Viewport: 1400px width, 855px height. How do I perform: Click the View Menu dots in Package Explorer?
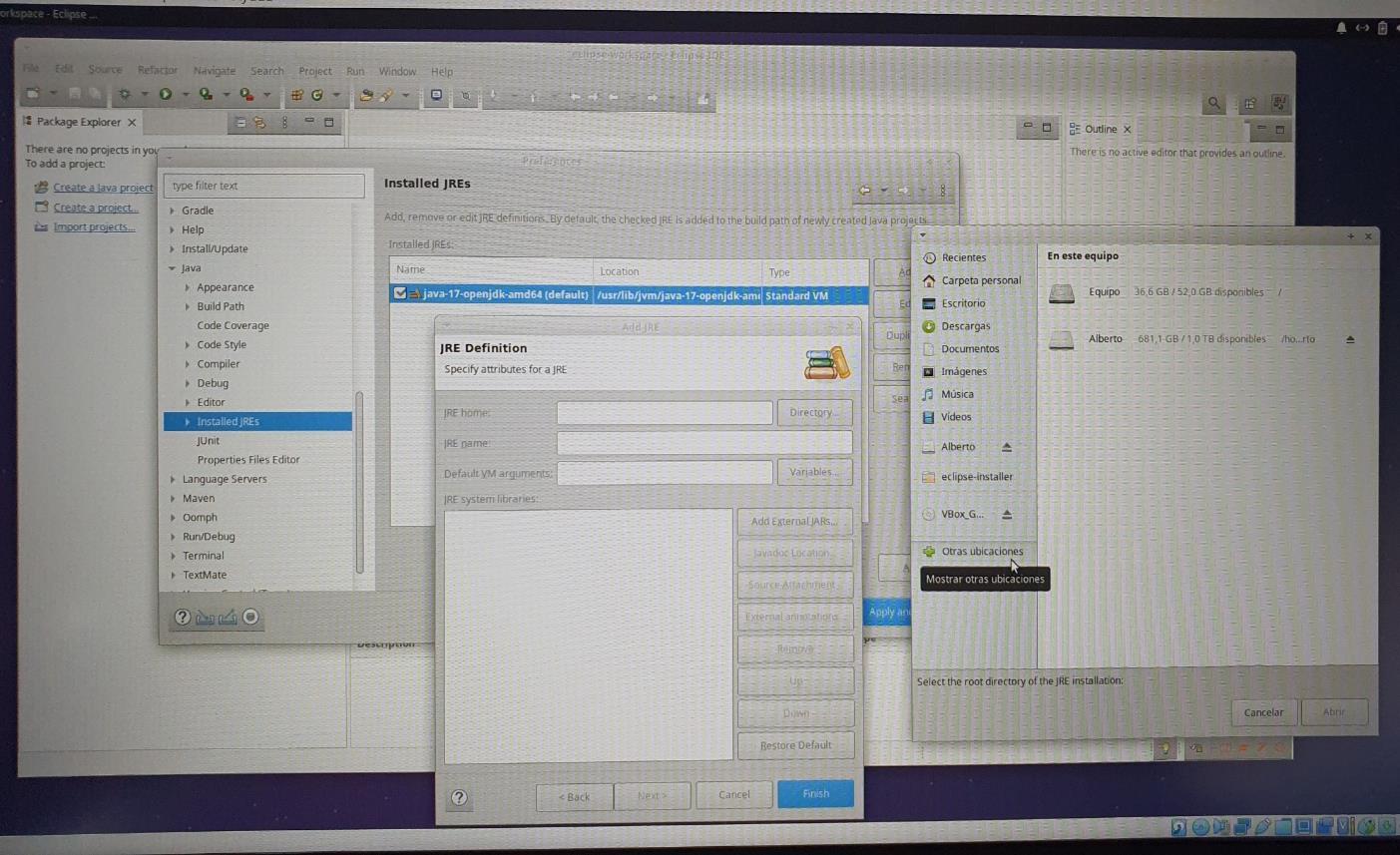coord(285,123)
